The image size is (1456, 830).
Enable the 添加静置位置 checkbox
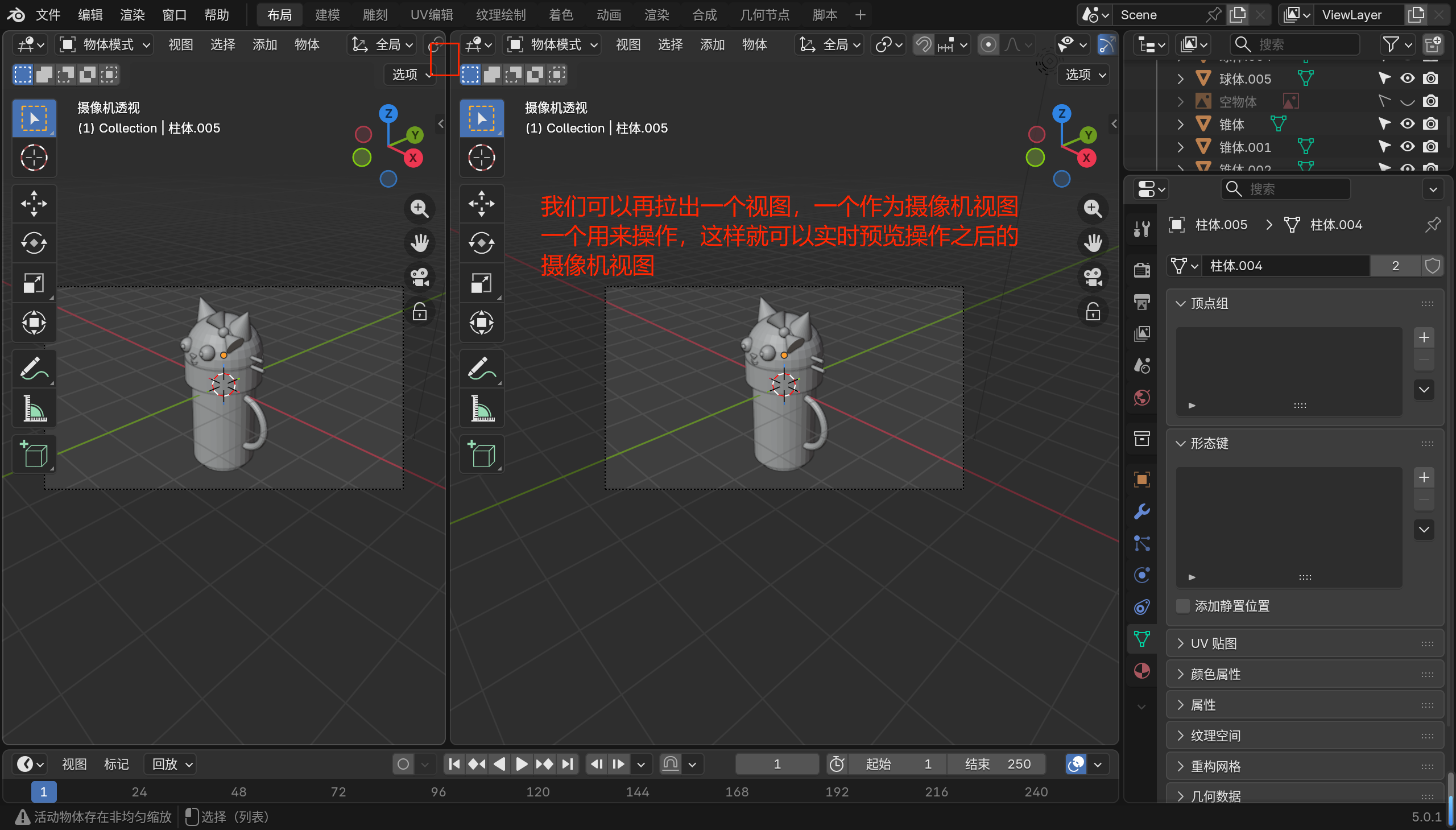click(x=1183, y=606)
